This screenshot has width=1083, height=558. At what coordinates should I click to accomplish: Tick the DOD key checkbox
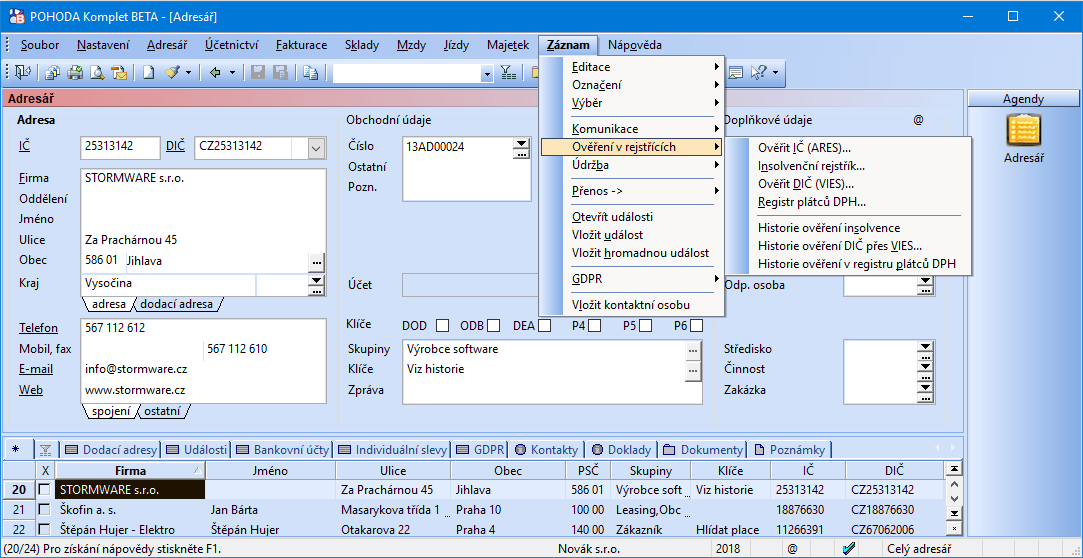point(442,325)
